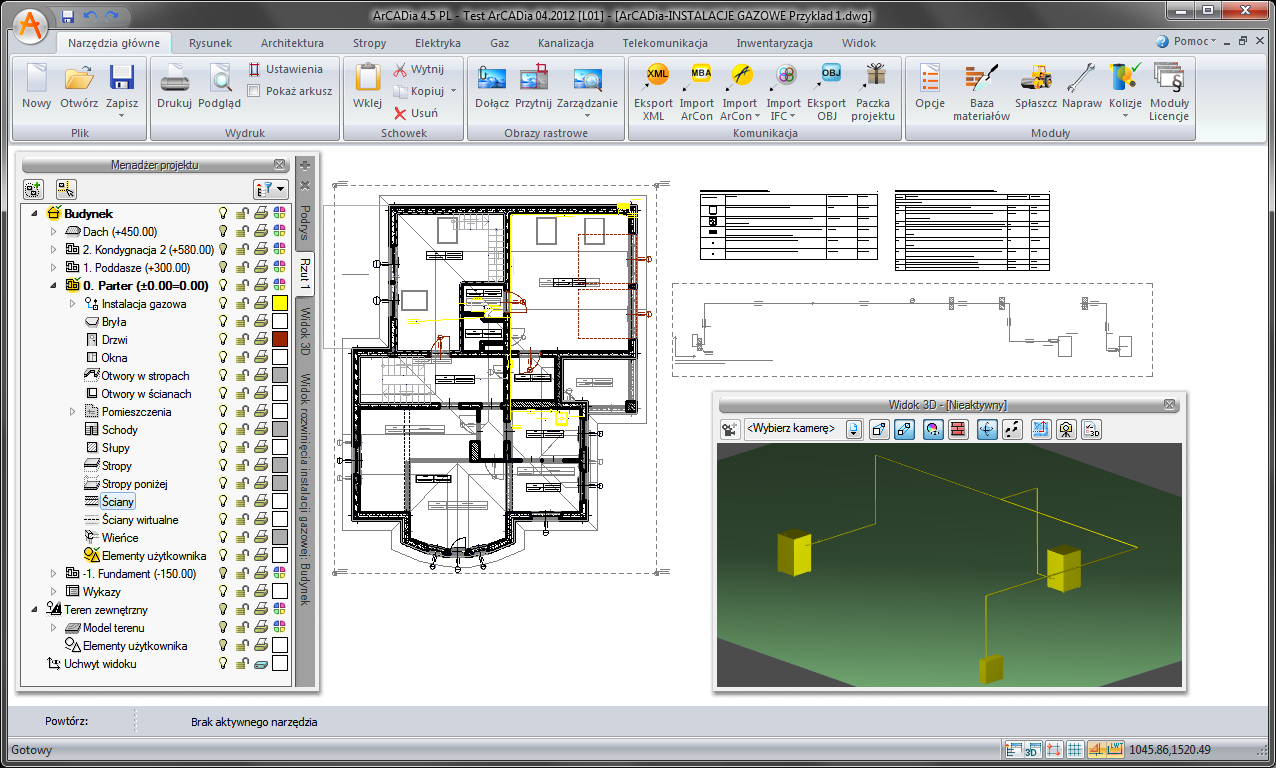Screen dimensions: 1276x768
Task: Expand the 2. Kondygnacja 2 node
Action: click(54, 250)
